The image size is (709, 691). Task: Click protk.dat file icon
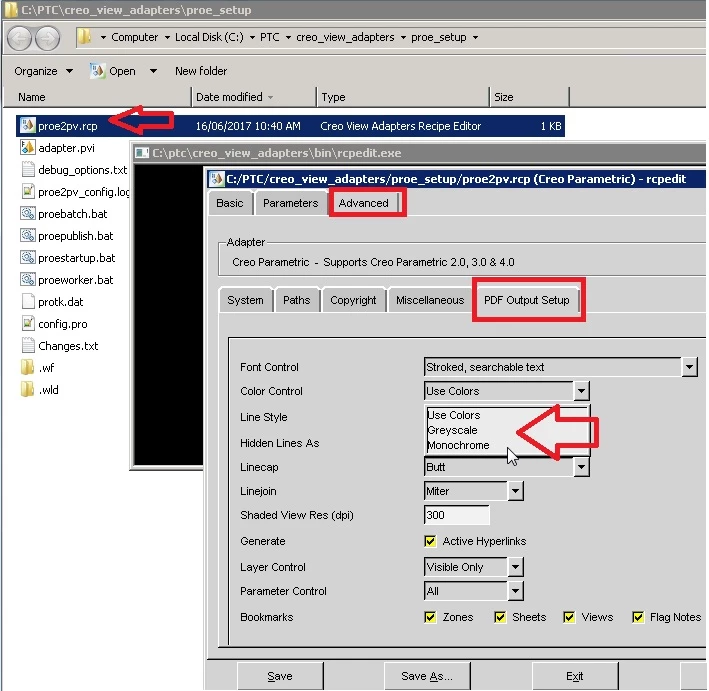point(28,302)
